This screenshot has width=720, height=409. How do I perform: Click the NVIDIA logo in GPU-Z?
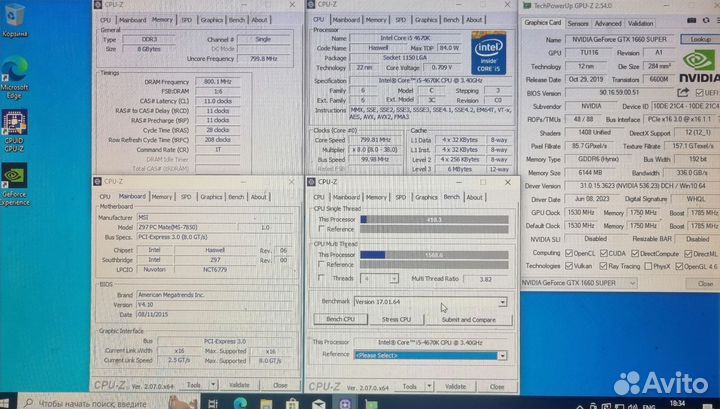pos(700,67)
